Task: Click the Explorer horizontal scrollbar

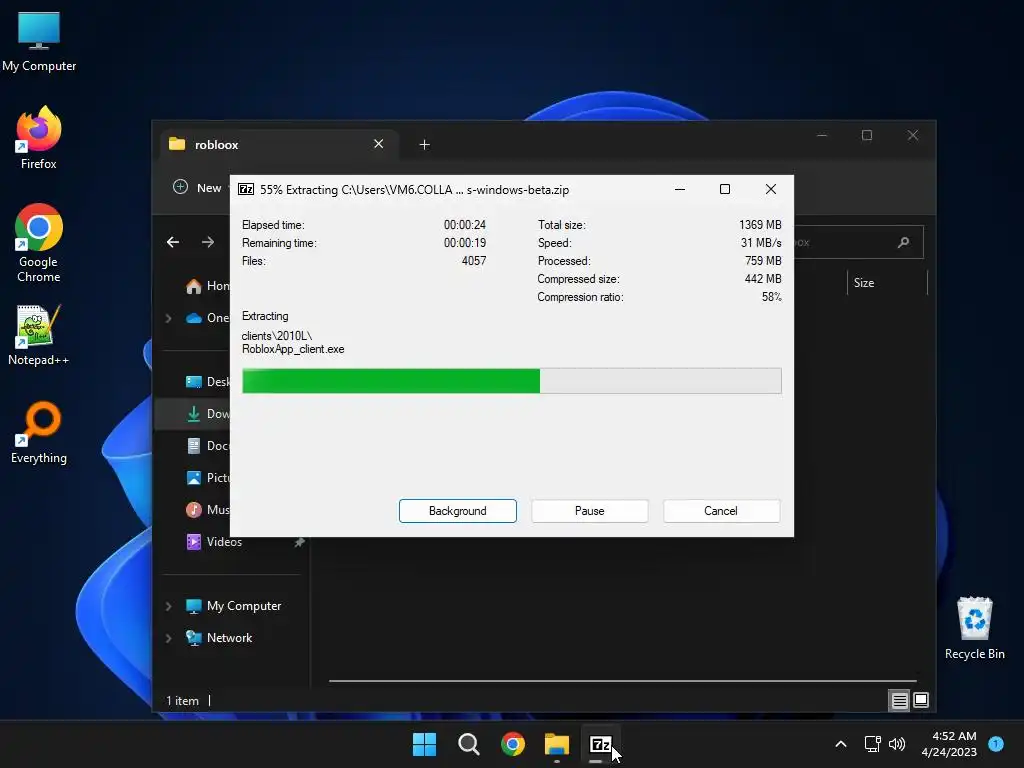Action: coord(622,680)
